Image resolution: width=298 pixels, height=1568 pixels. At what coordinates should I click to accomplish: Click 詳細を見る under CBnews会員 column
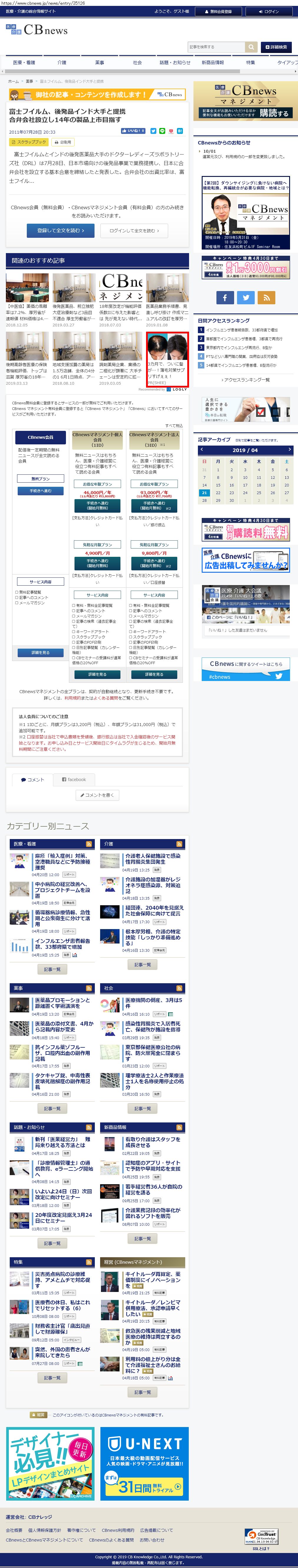pos(40,652)
